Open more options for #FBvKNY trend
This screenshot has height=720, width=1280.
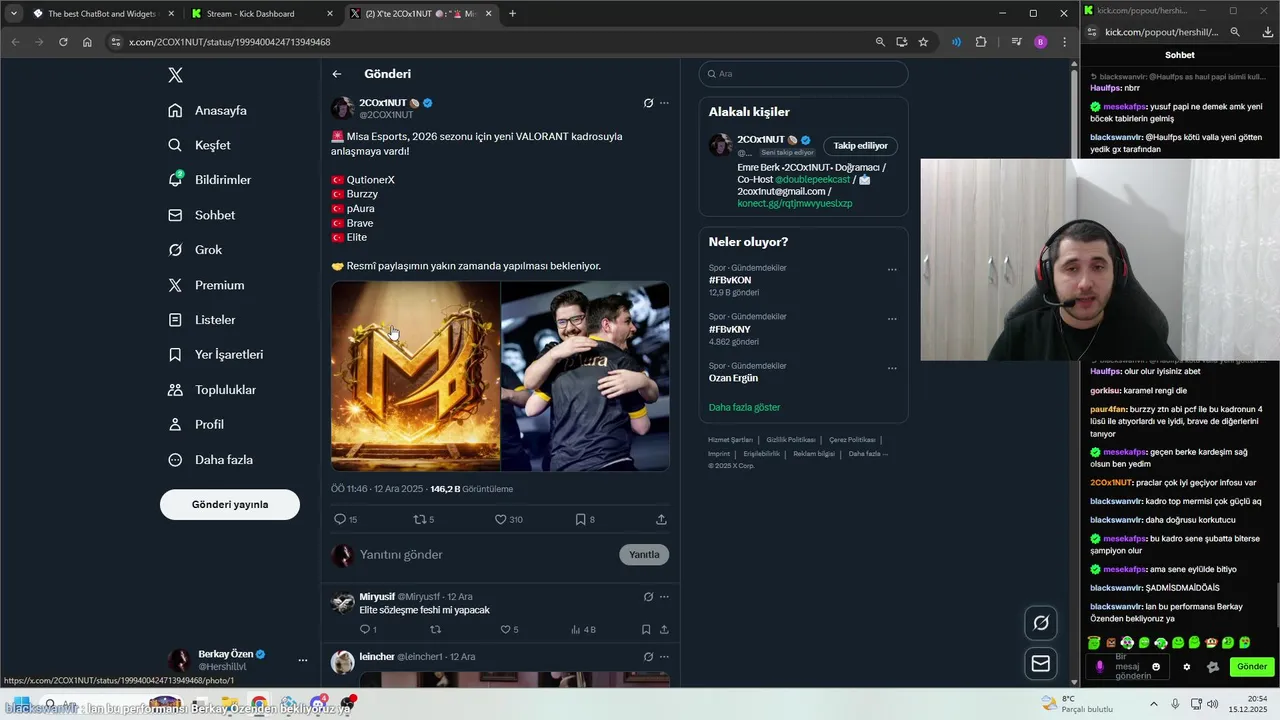[892, 318]
